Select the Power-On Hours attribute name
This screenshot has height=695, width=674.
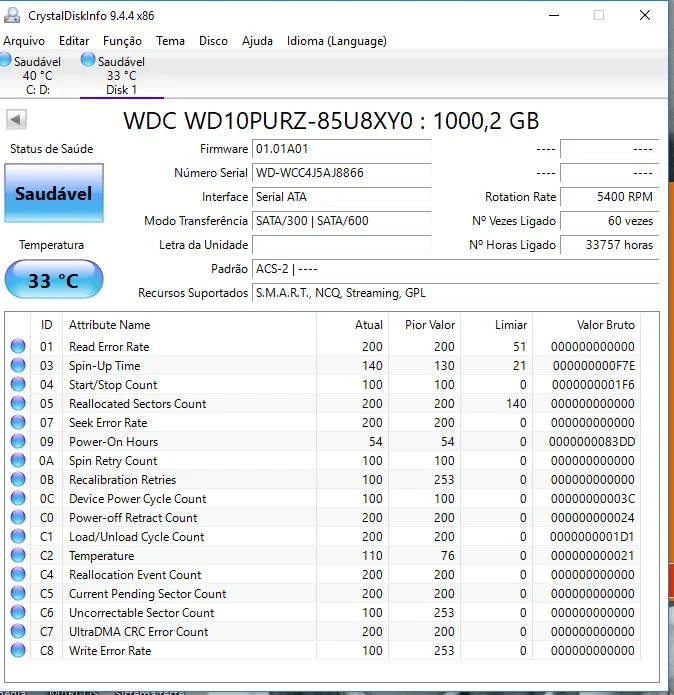click(113, 442)
